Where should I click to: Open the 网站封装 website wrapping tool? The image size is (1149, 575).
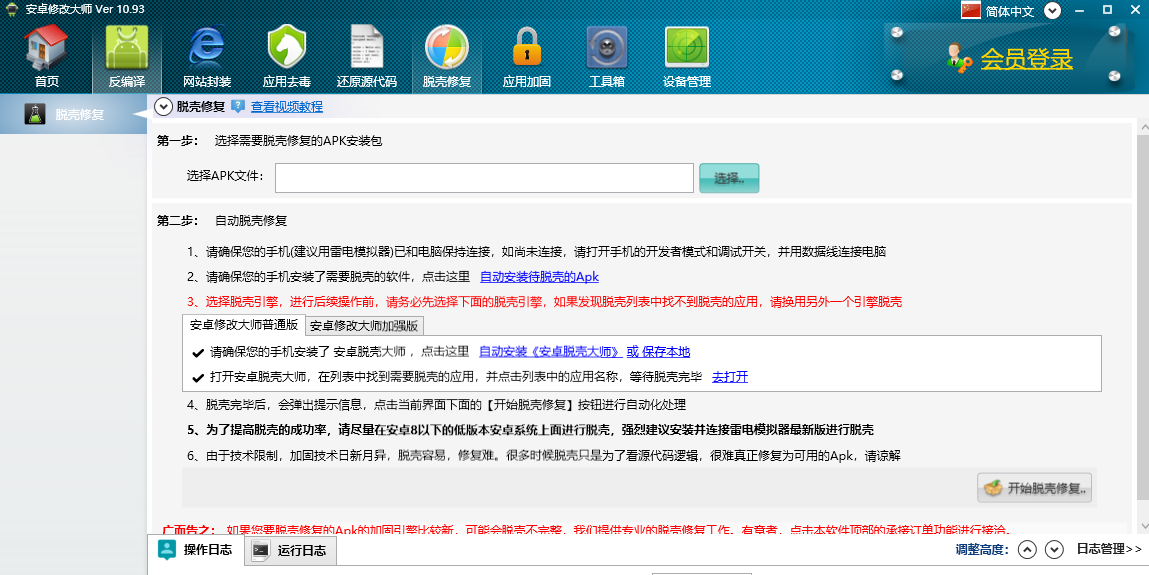click(207, 57)
